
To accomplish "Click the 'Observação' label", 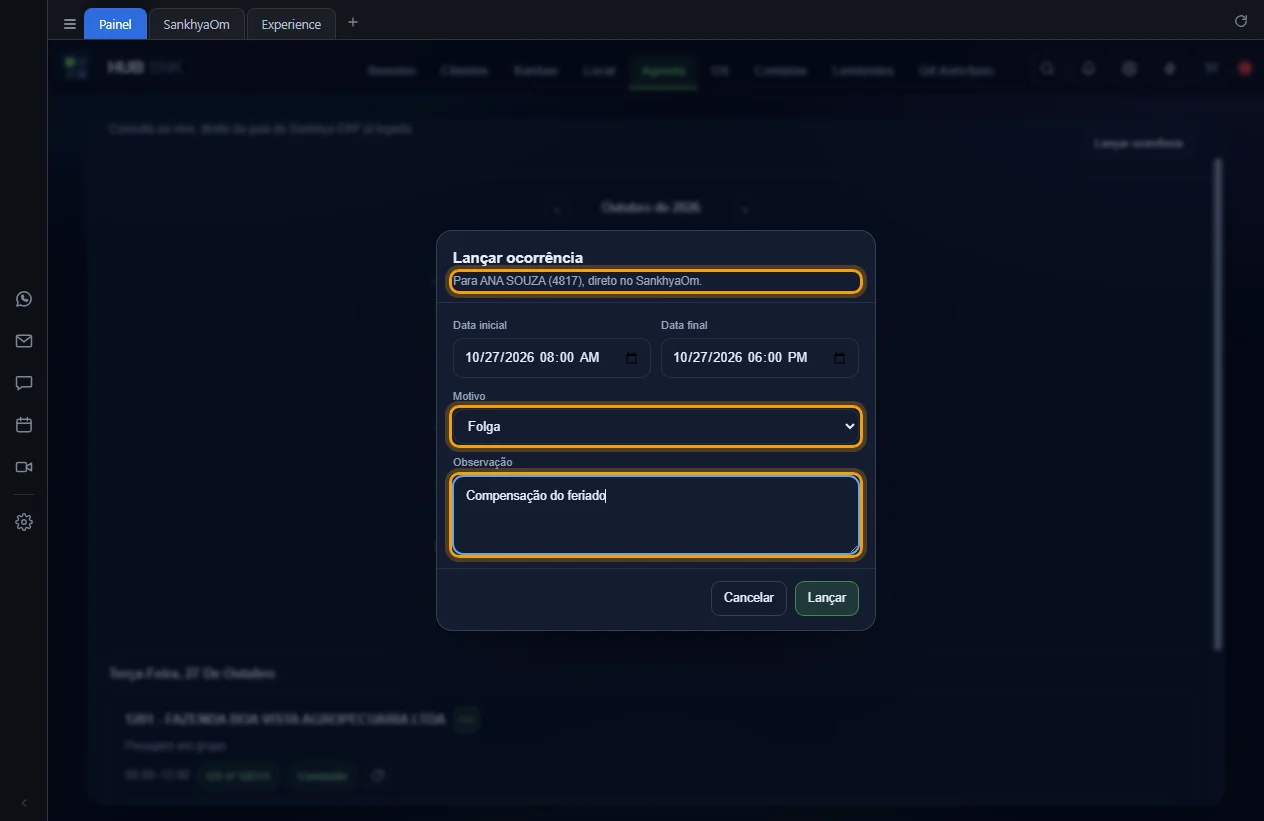I will coord(483,462).
